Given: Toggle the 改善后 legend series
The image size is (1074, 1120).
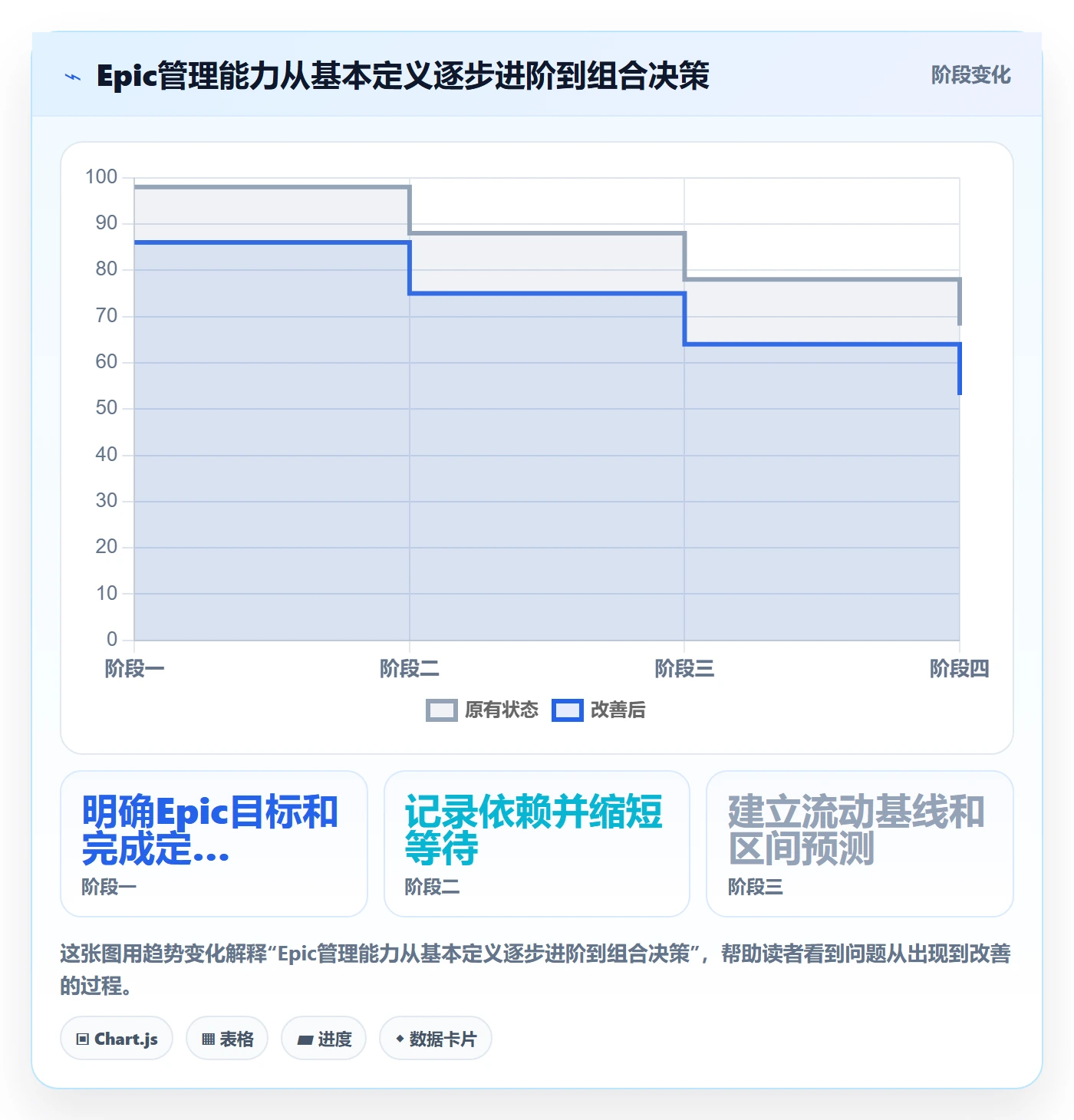Looking at the screenshot, I should click(598, 710).
